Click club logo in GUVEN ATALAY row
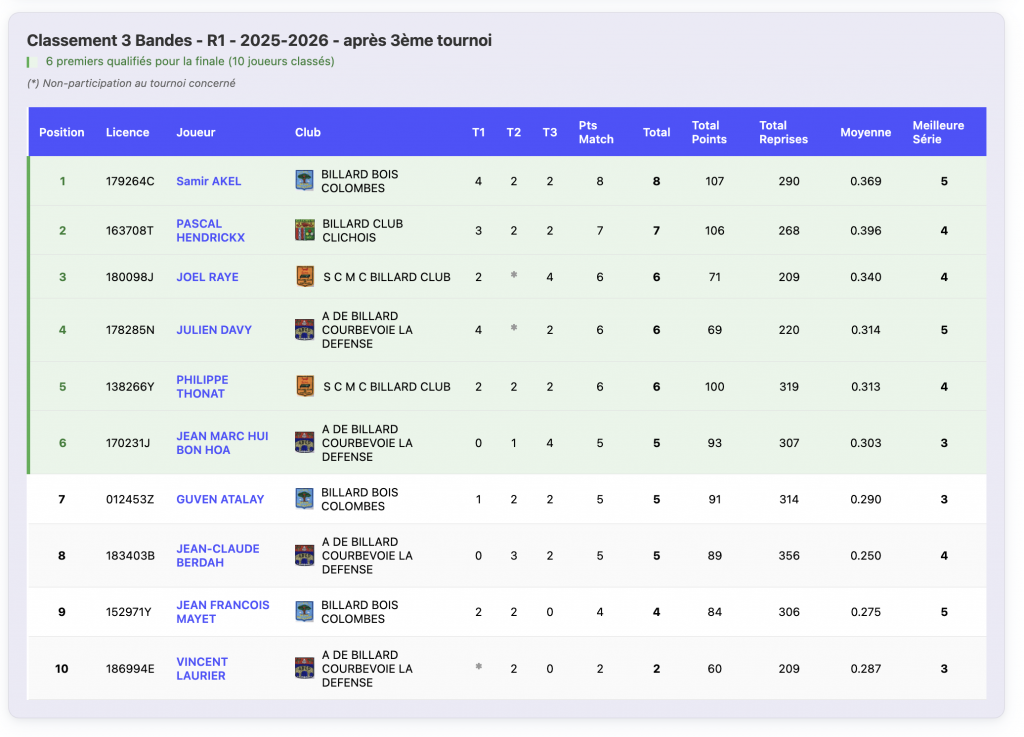The height and width of the screenshot is (737, 1024). coord(305,499)
